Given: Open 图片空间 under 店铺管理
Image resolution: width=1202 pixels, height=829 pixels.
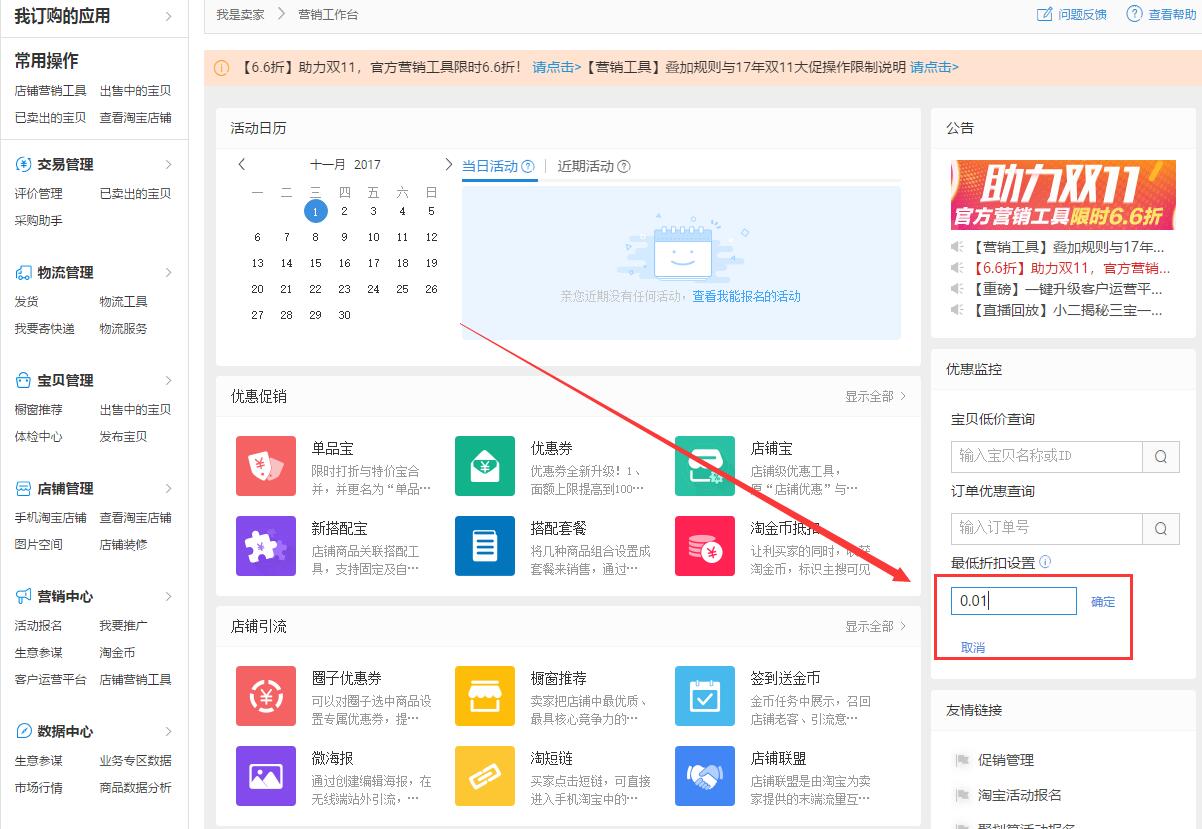Looking at the screenshot, I should pos(38,544).
